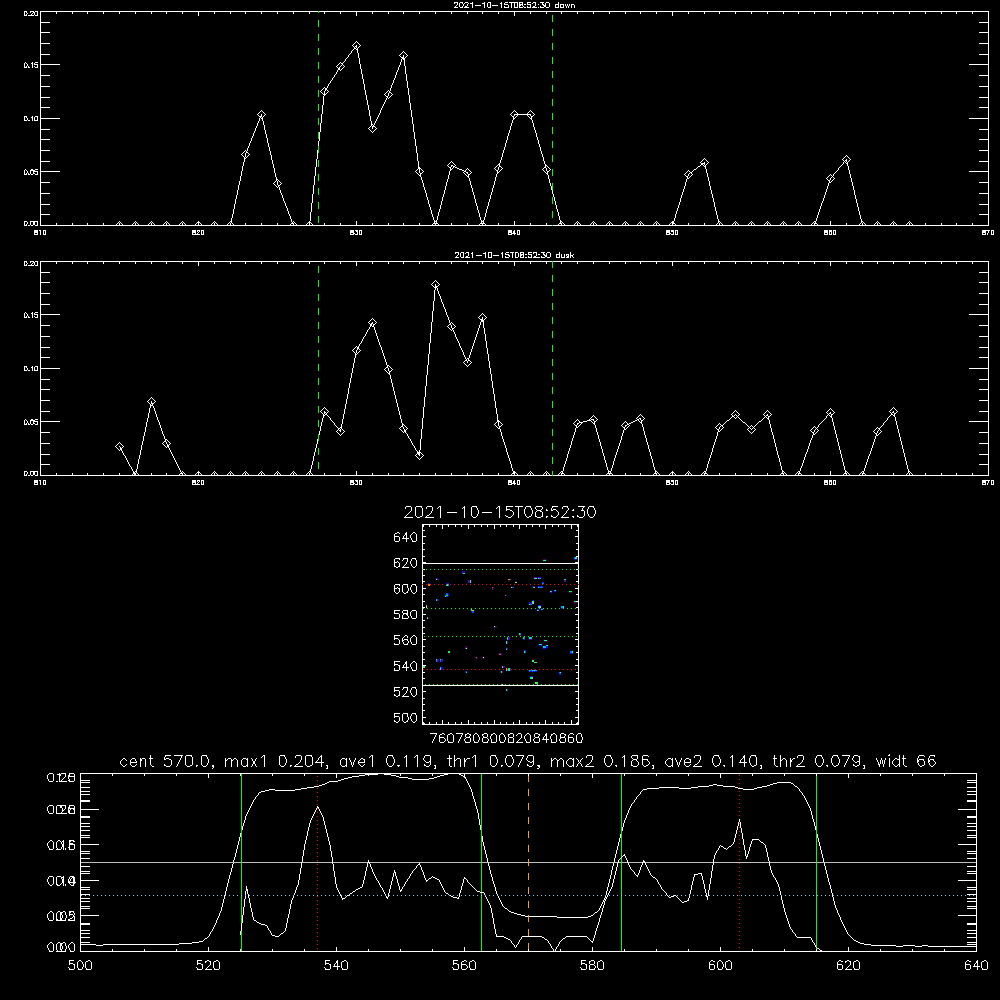Select the 'cent 570.0' value in bottom title

tap(165, 761)
